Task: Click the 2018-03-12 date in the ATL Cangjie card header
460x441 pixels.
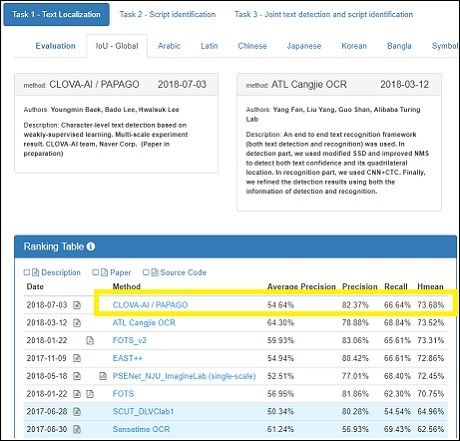Action: (404, 84)
